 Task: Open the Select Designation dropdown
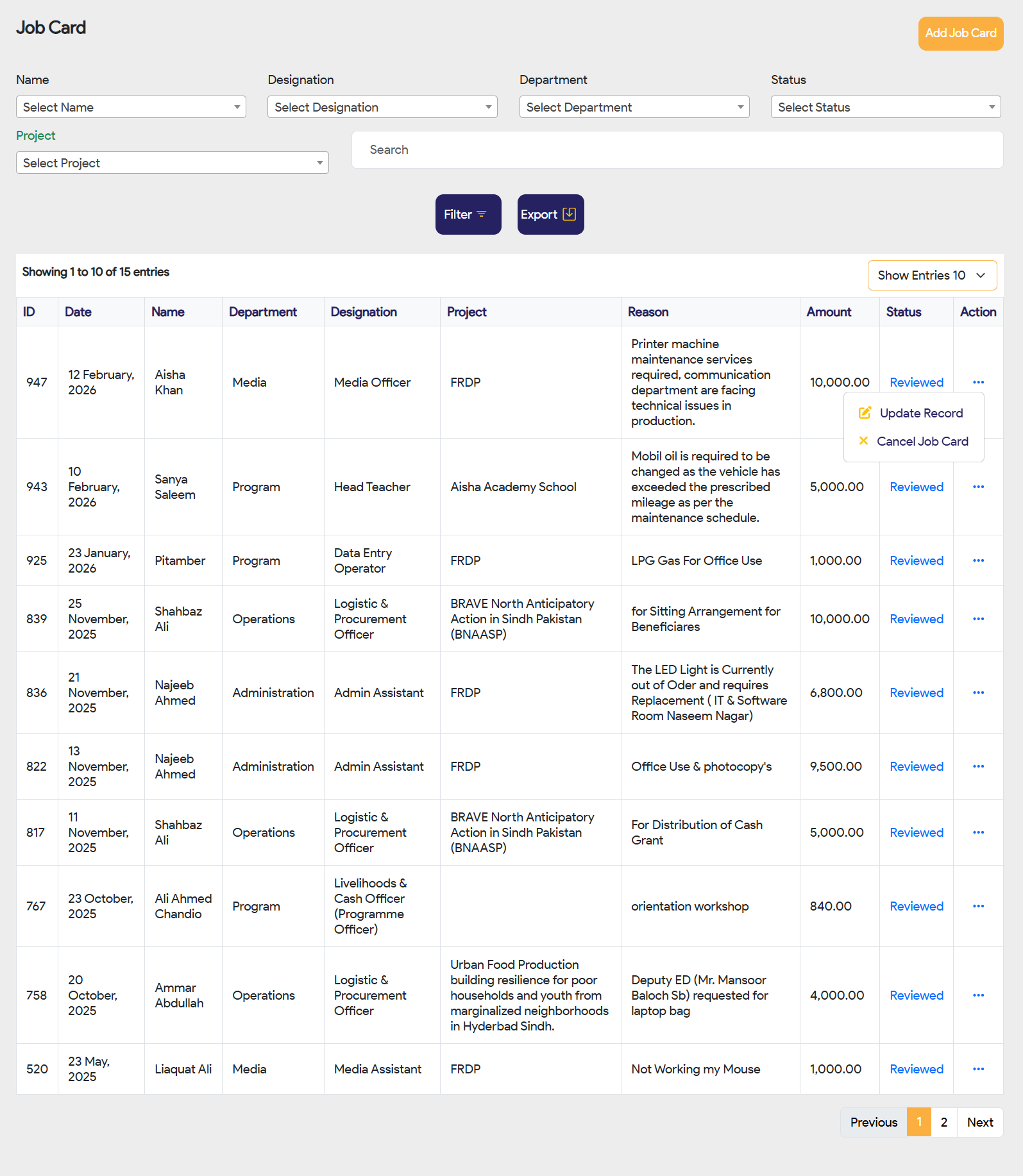click(x=382, y=107)
